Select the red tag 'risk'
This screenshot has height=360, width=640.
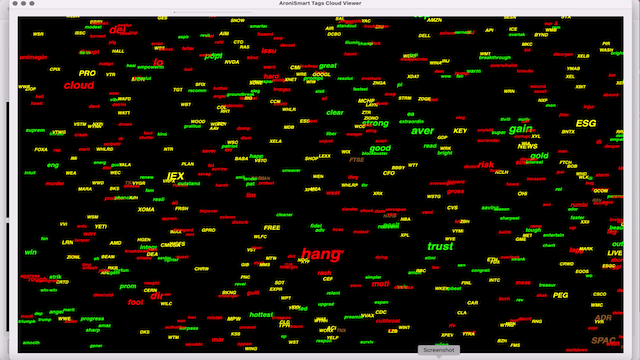pyautogui.click(x=486, y=164)
